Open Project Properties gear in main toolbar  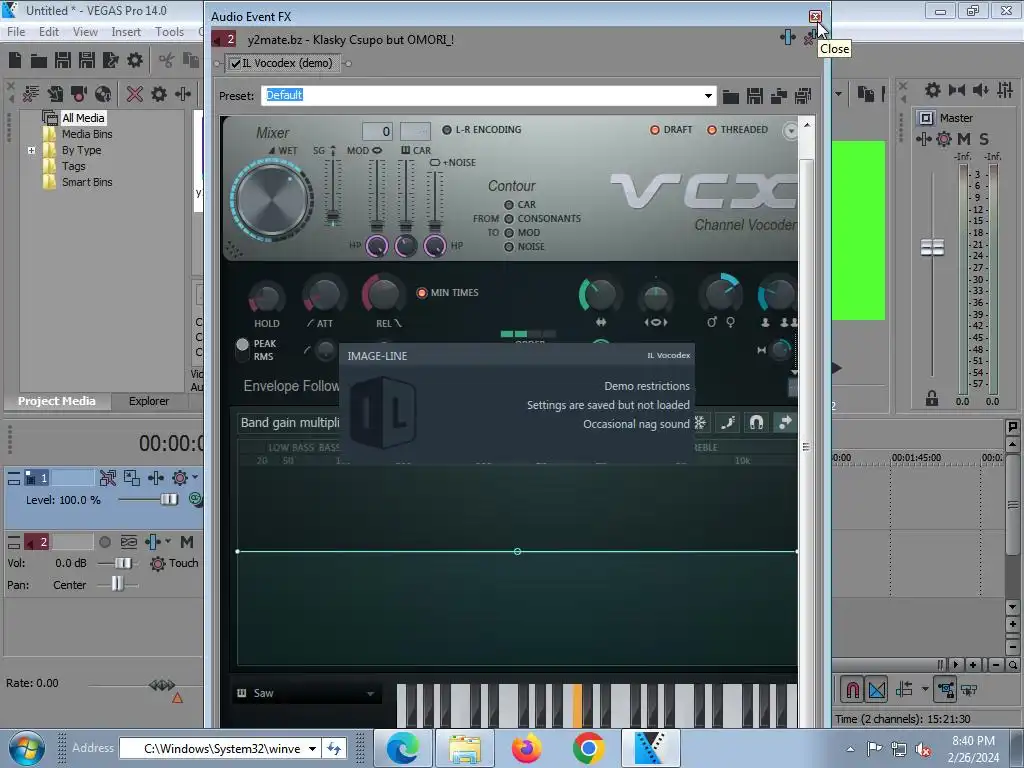(x=135, y=61)
